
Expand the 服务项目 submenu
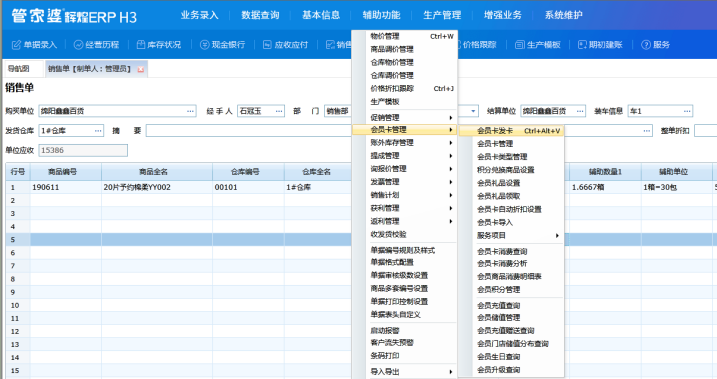517,235
